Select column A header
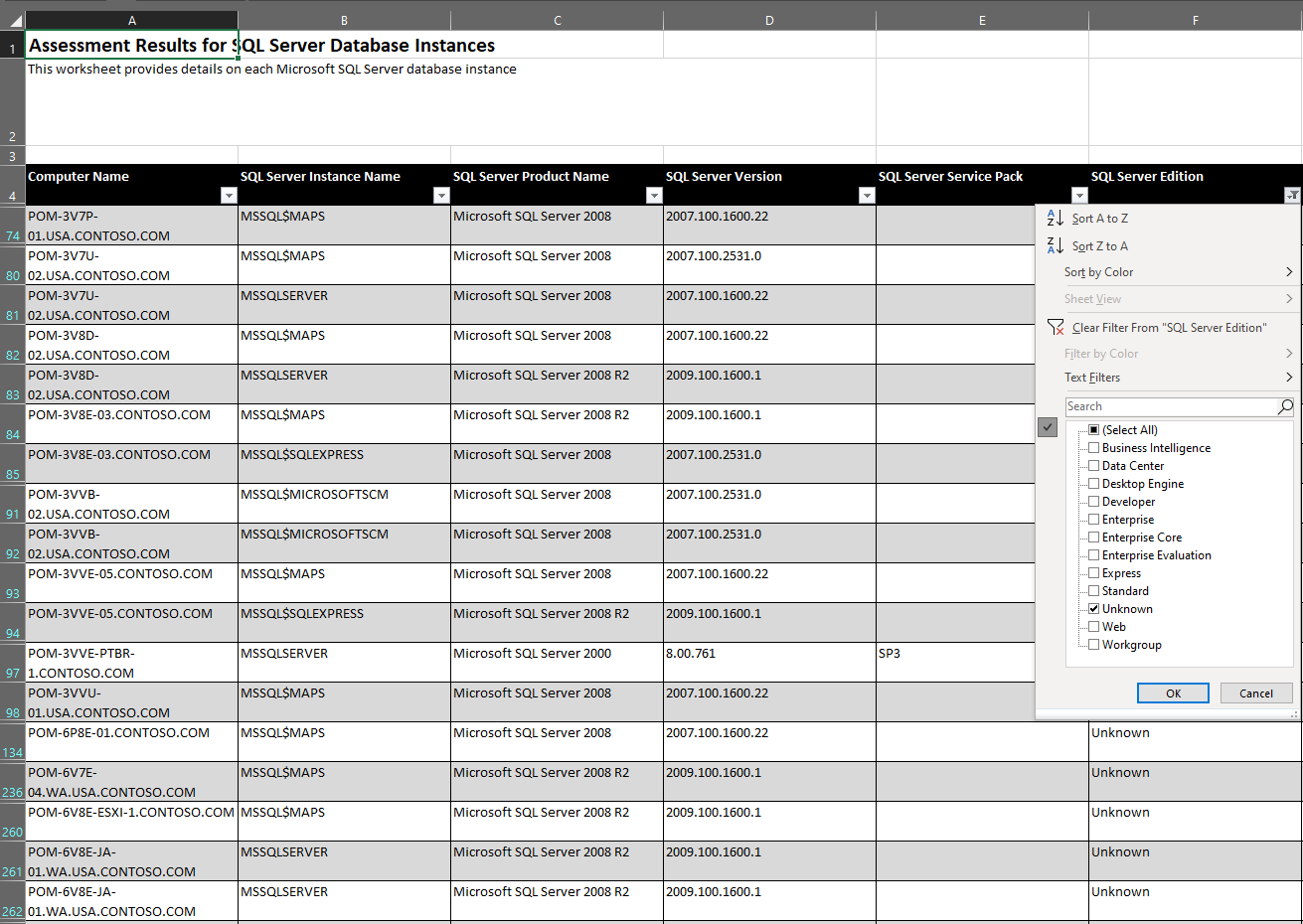 [132, 20]
